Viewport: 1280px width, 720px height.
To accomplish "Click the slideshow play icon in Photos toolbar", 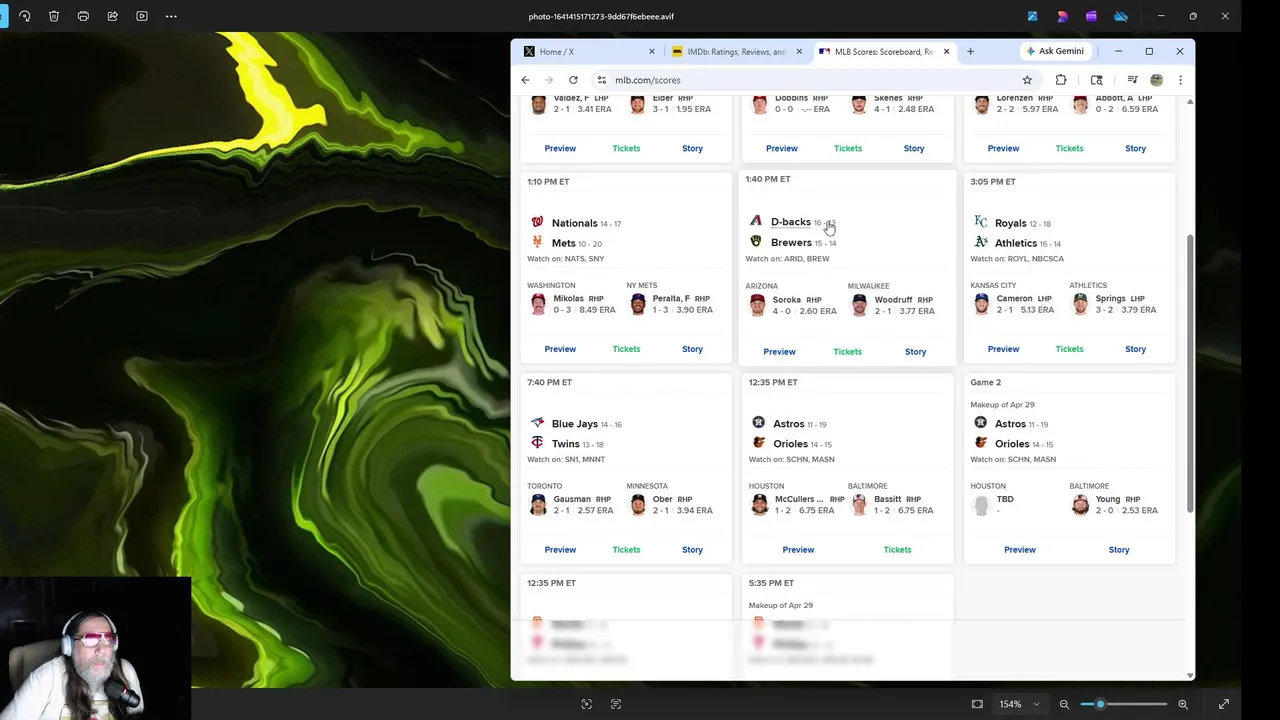I will (142, 16).
